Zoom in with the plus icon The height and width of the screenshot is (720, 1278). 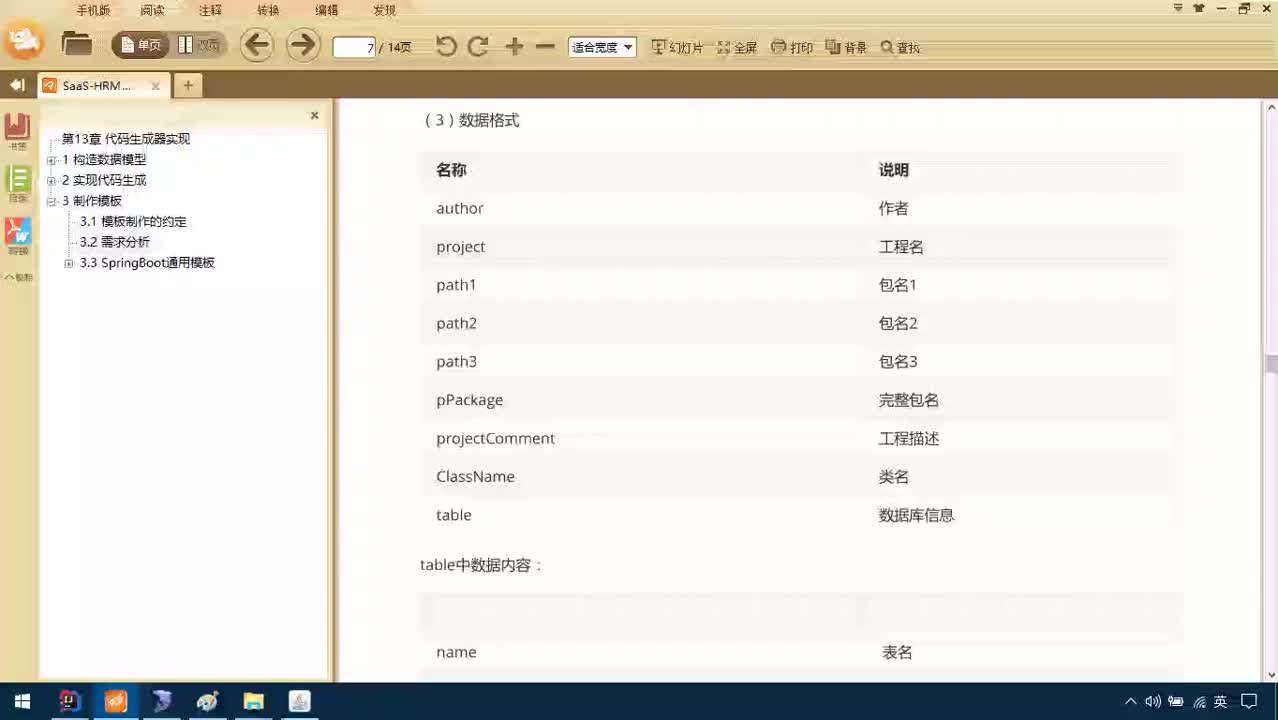514,46
